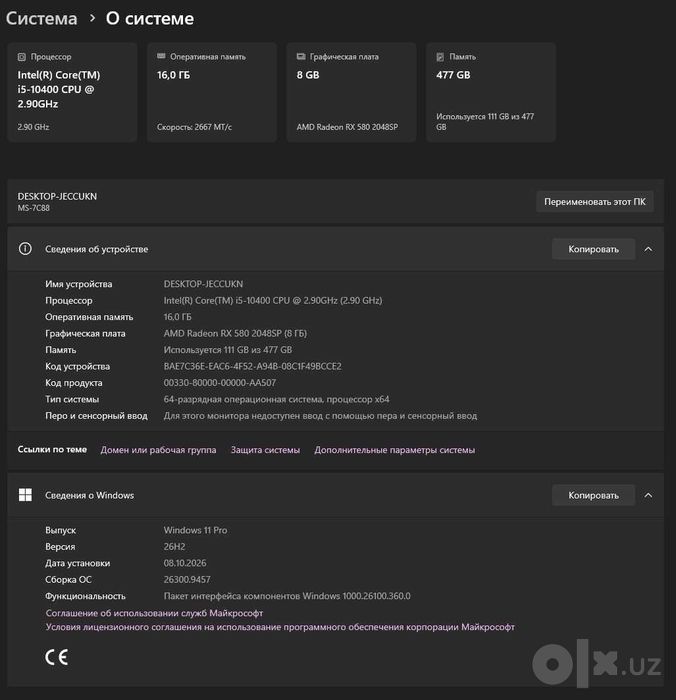Click the Windows logo beside Сведения о Windows
The image size is (676, 700).
click(x=25, y=495)
